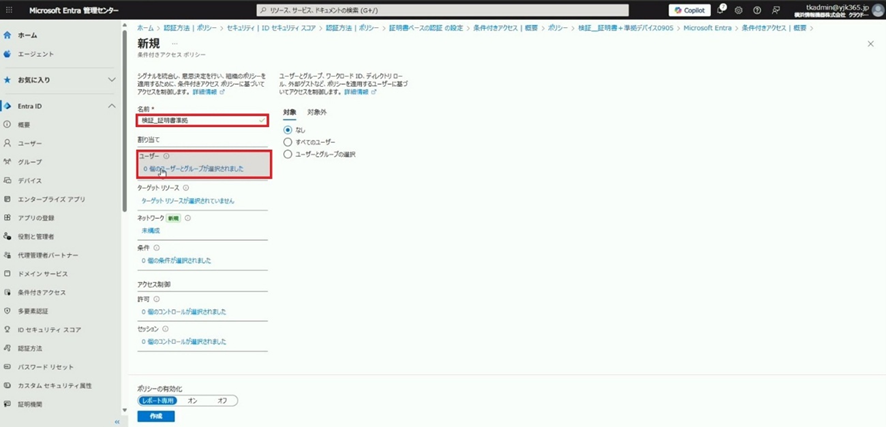Viewport: 886px width, 427px height.
Task: Click the help question mark icon
Action: [x=757, y=10]
